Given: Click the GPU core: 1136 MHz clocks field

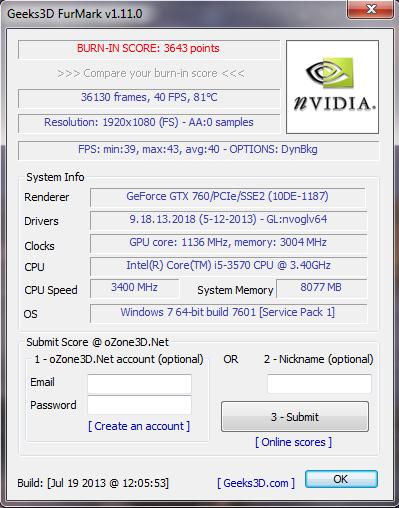Looking at the screenshot, I should [x=228, y=243].
